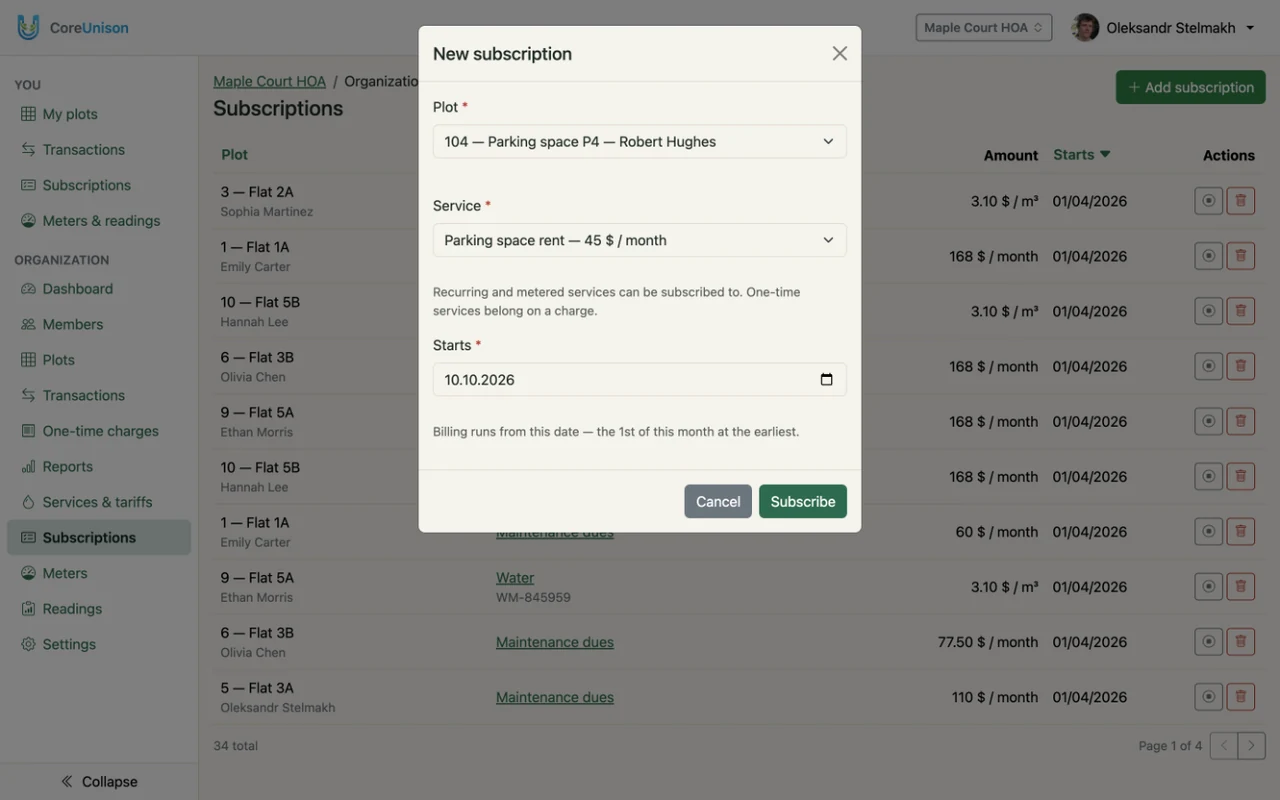Delete subscription for 3 — Flat 2A

coord(1241,201)
